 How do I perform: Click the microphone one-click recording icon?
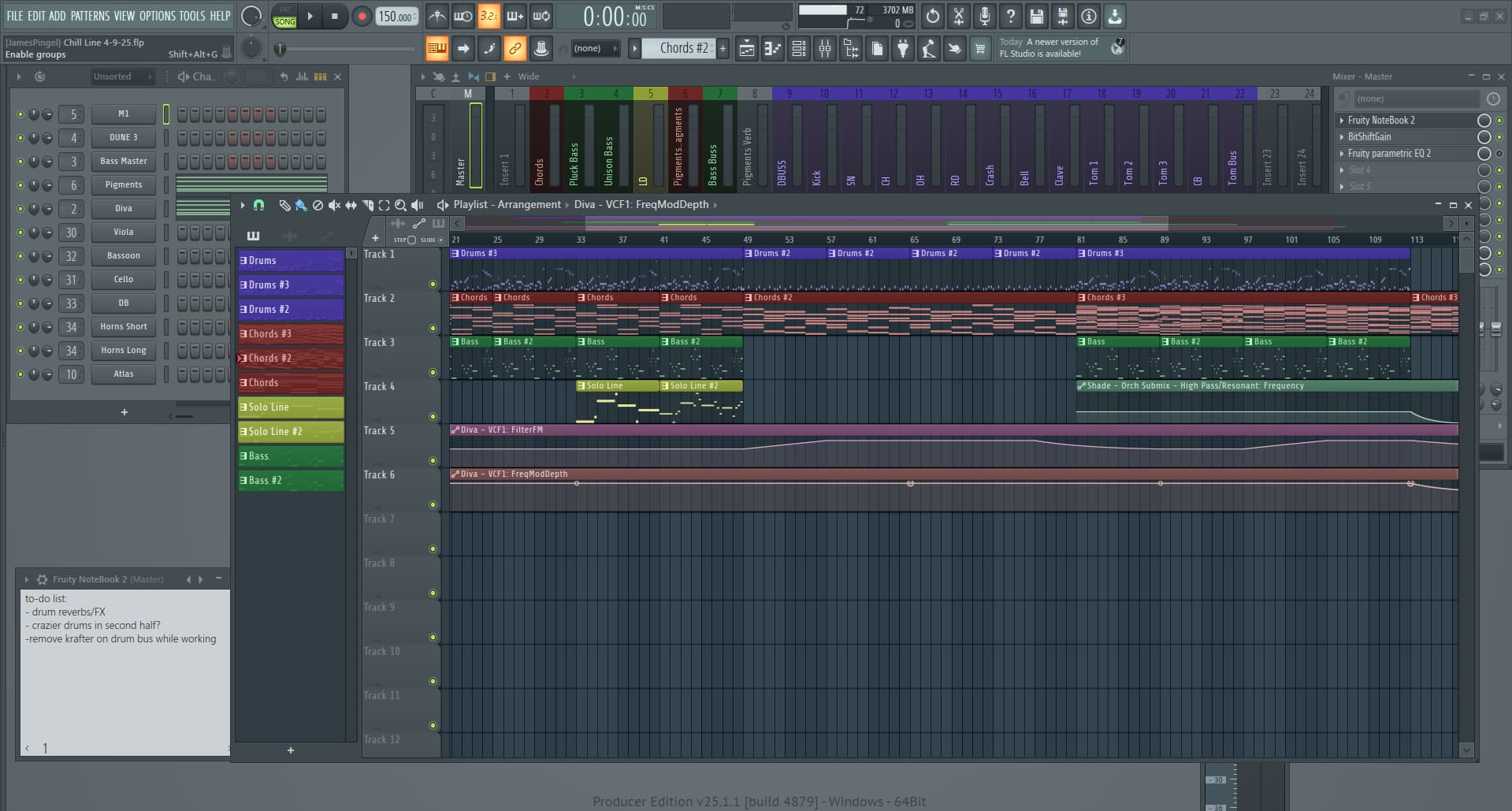point(985,16)
